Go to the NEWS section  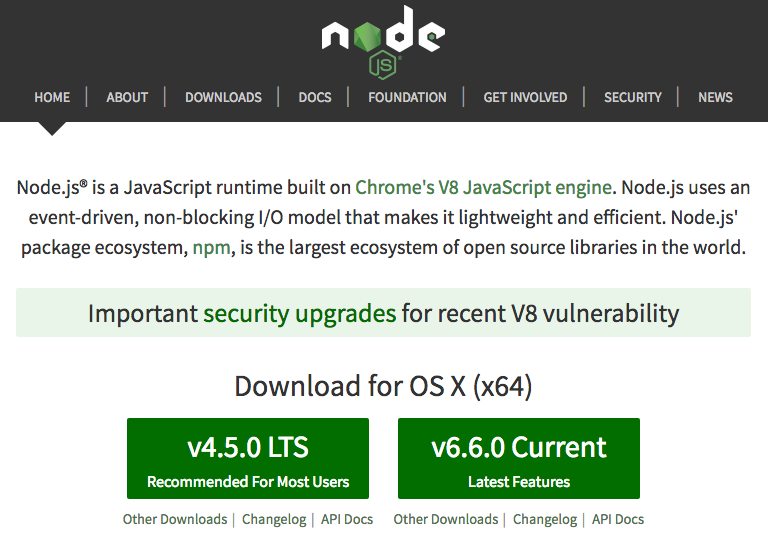point(715,97)
